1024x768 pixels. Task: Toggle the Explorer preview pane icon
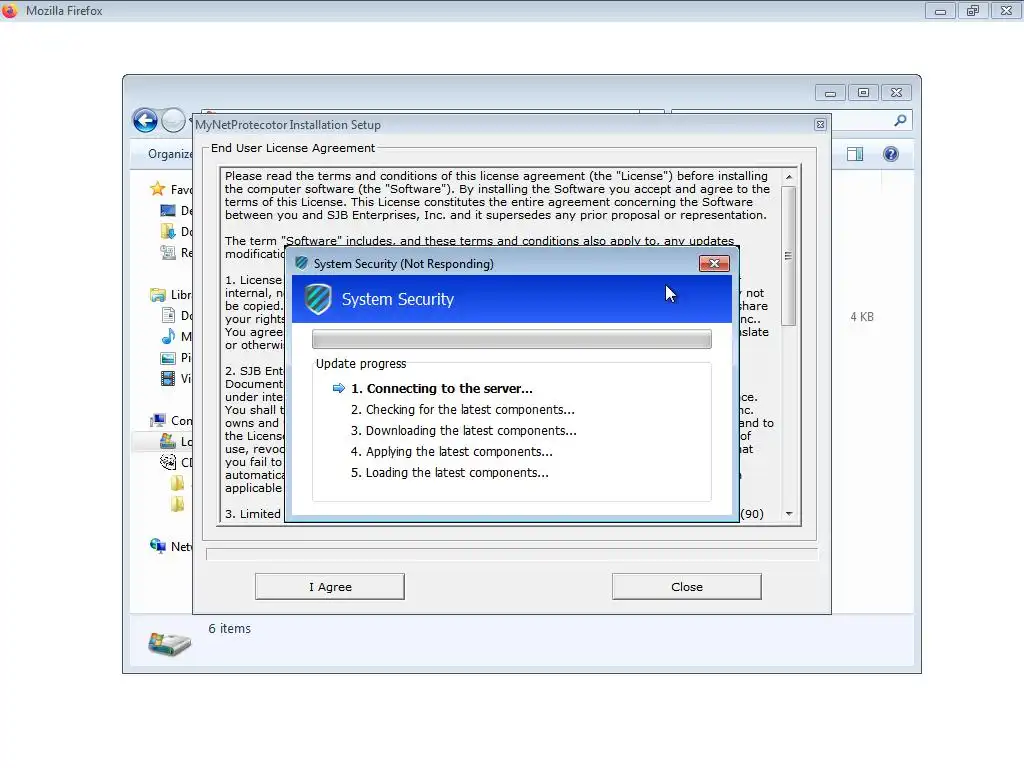pyautogui.click(x=855, y=154)
